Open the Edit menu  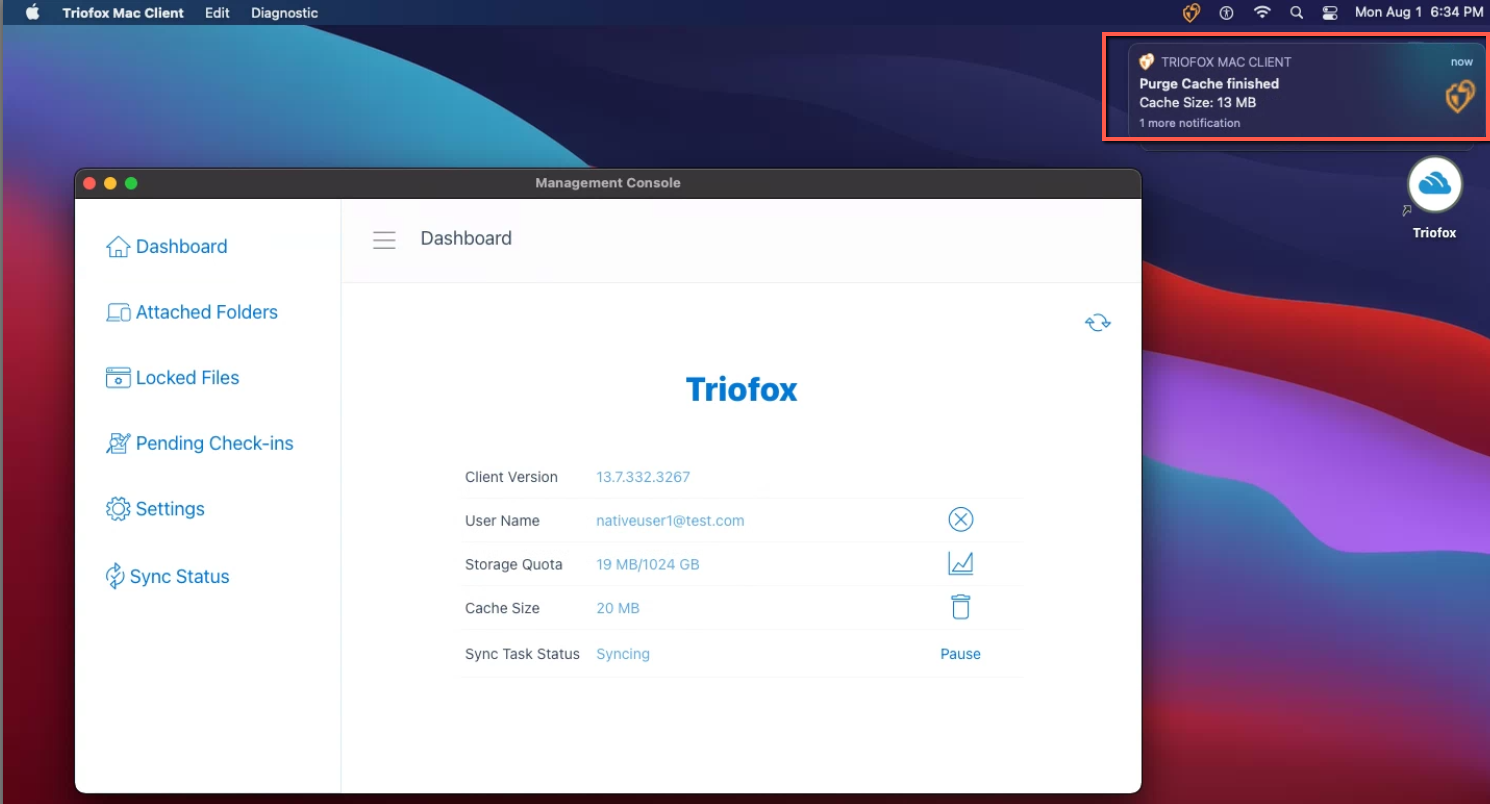coord(217,13)
